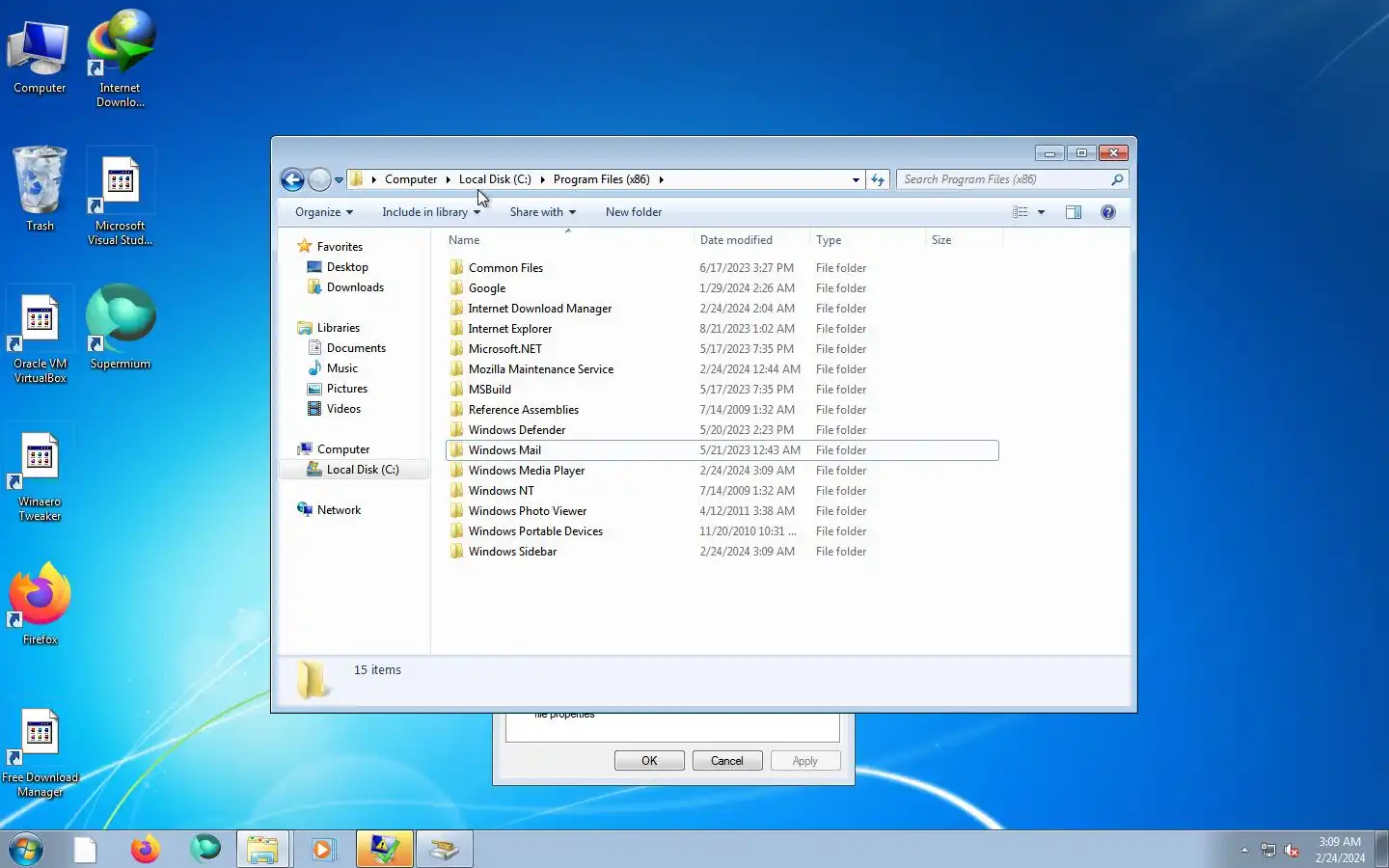This screenshot has width=1389, height=868.
Task: Select the Google folder
Action: click(x=722, y=288)
